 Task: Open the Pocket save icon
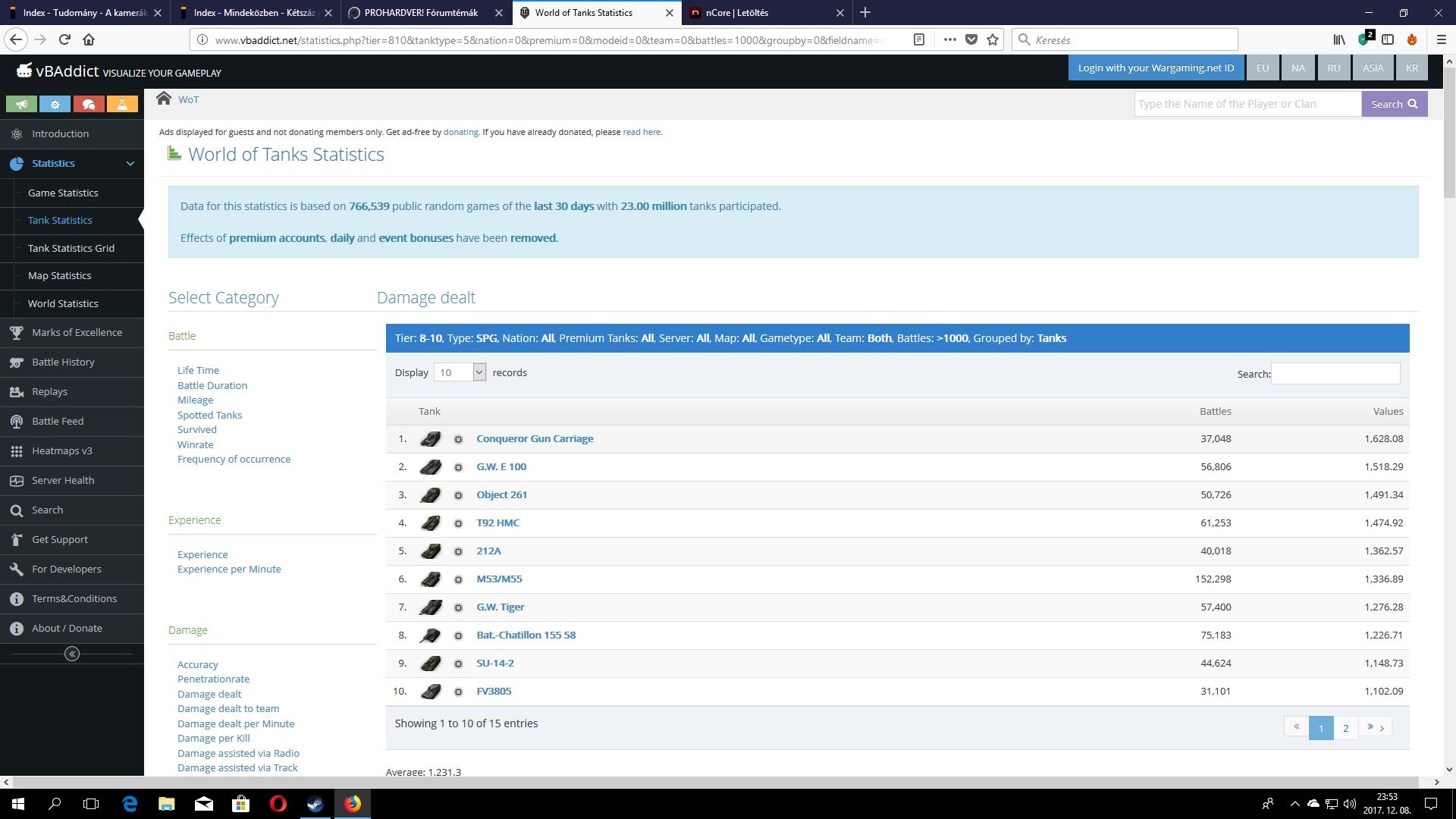971,39
